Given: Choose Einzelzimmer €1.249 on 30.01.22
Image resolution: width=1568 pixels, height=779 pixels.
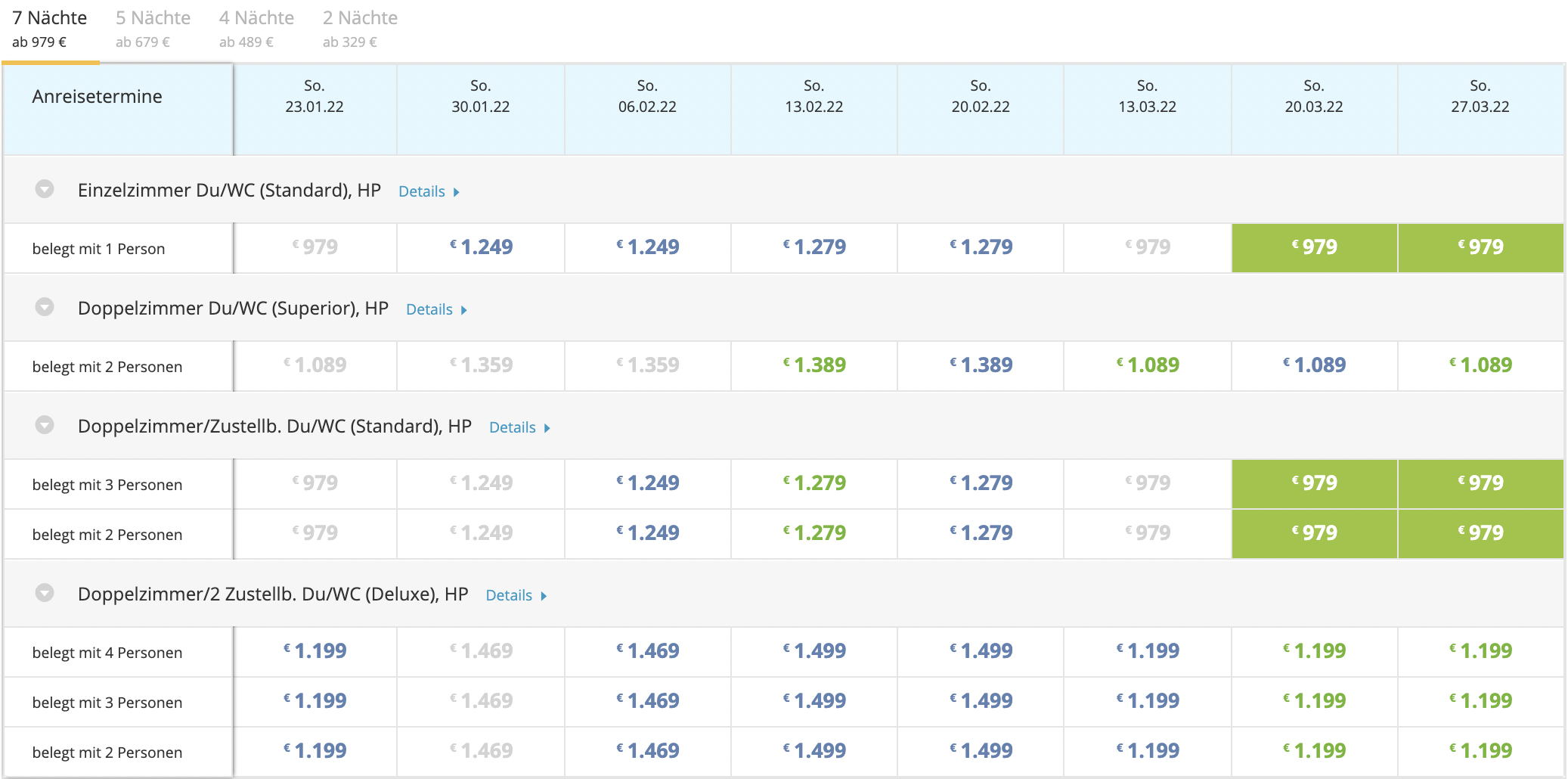Looking at the screenshot, I should 481,247.
